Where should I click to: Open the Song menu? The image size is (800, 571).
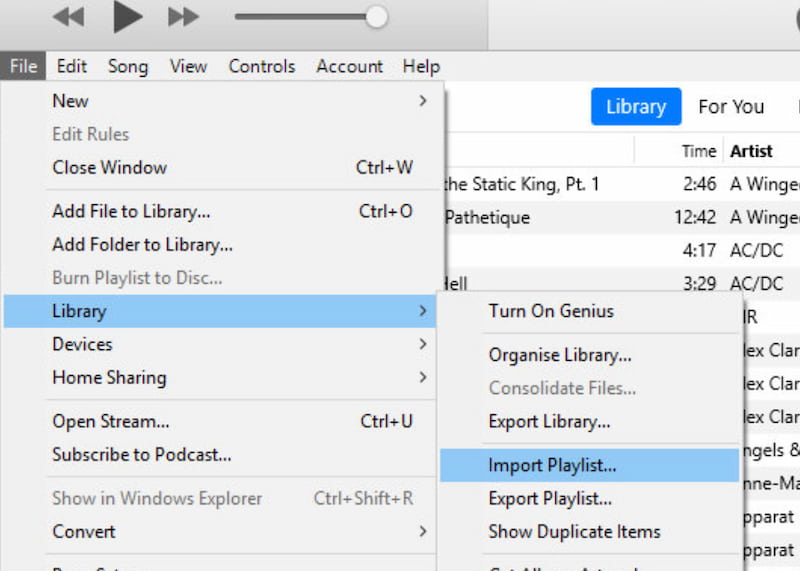click(x=128, y=66)
